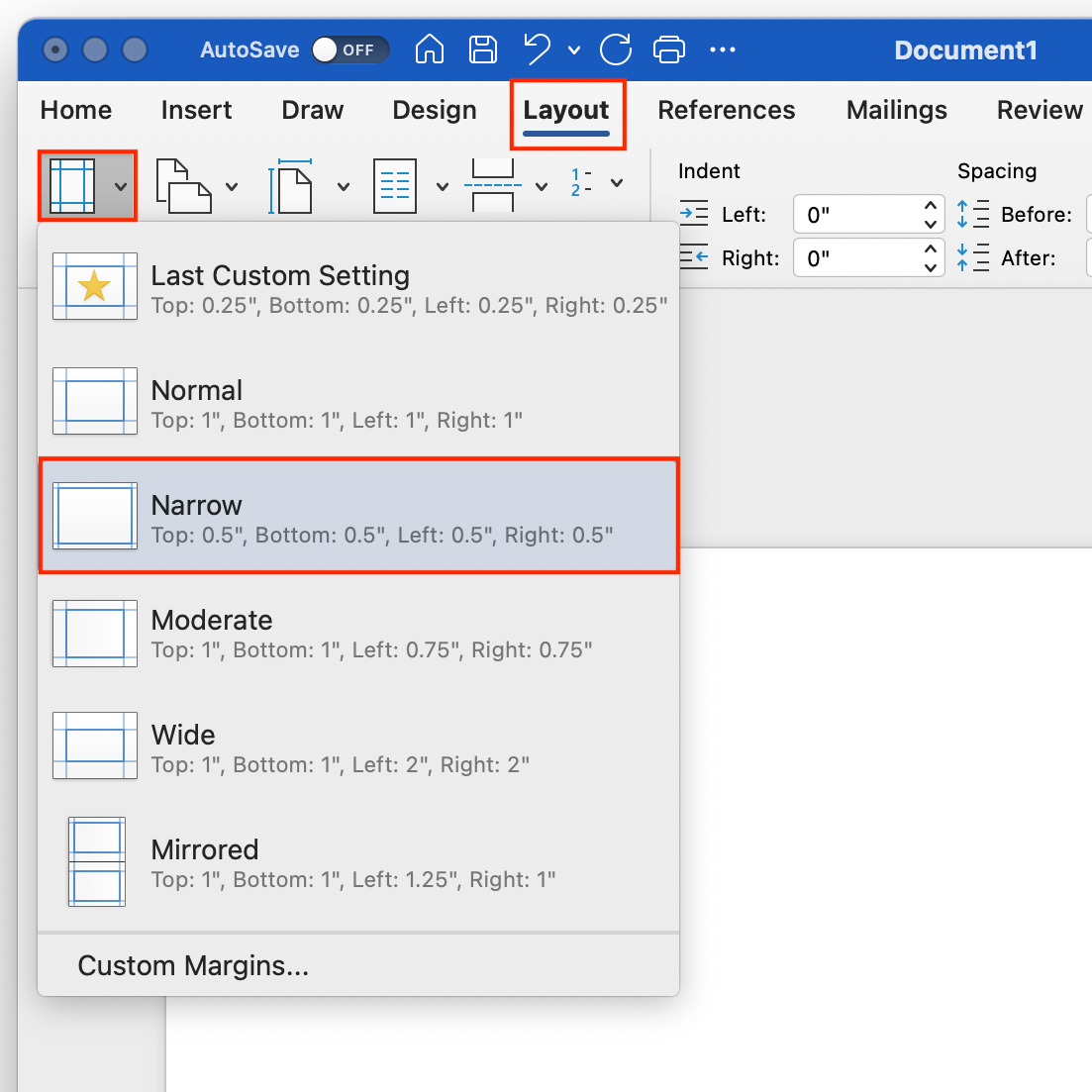Select the Narrow margin preset
The image size is (1092, 1092).
(x=358, y=516)
